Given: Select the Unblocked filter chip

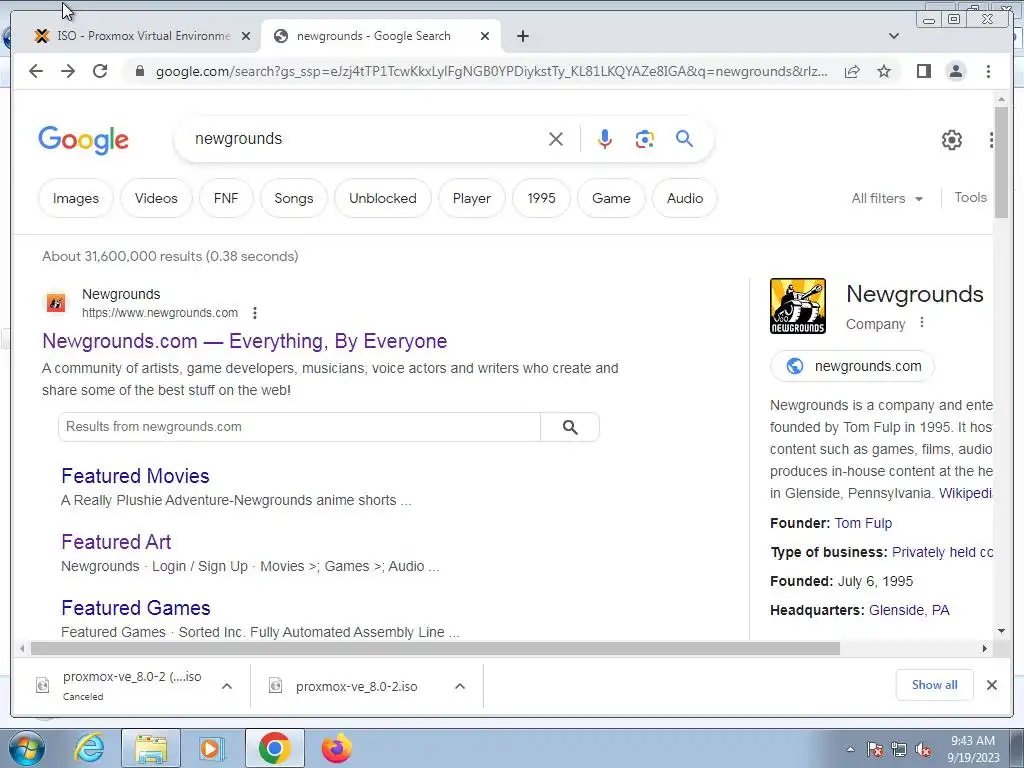Looking at the screenshot, I should 383,199.
